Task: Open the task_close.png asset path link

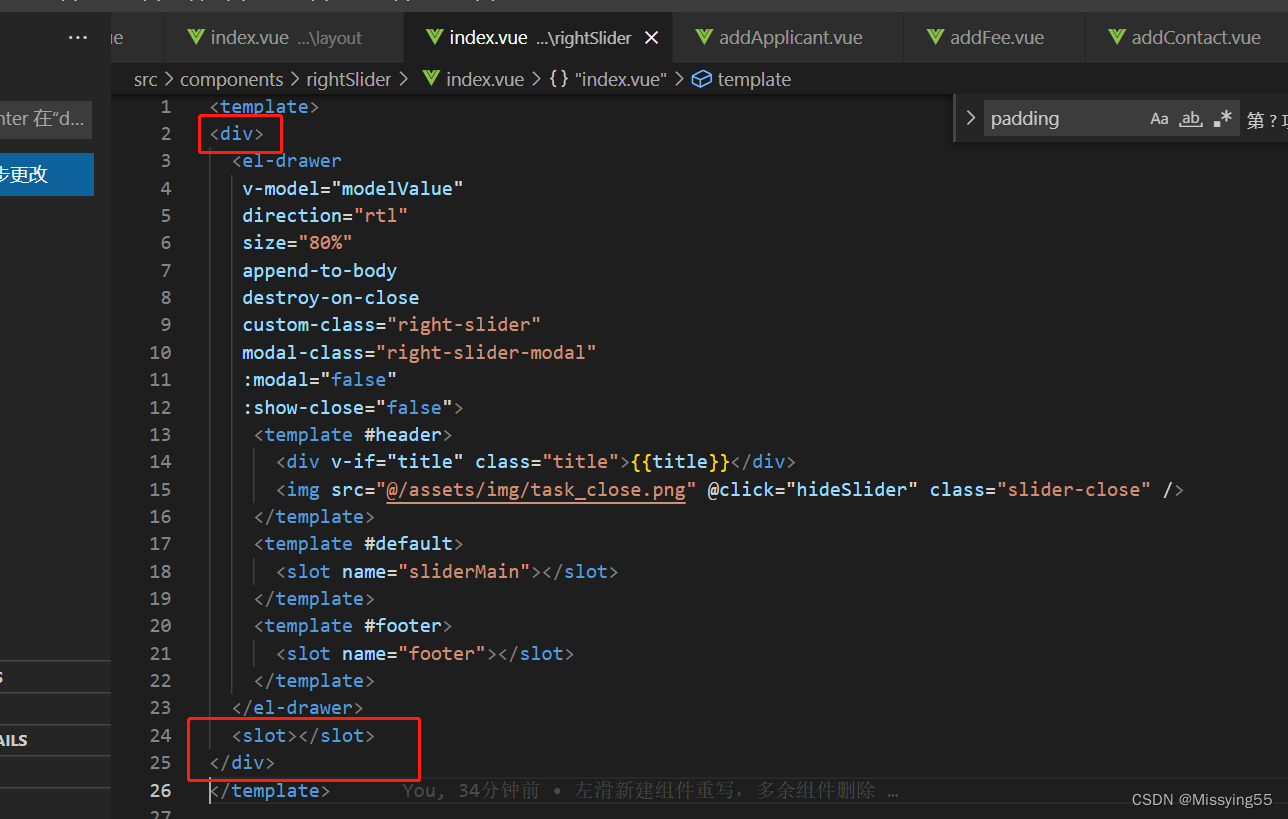Action: (535, 489)
